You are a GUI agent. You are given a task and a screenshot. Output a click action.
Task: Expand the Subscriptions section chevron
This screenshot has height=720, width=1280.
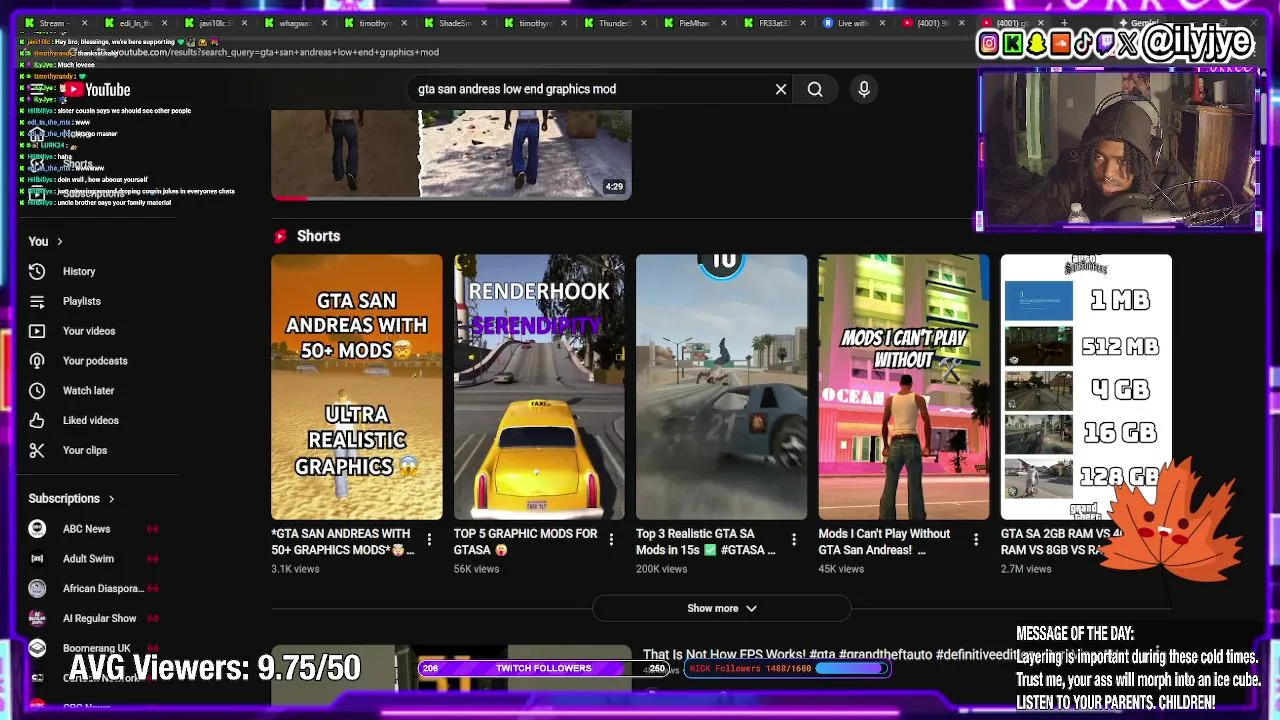coord(111,498)
